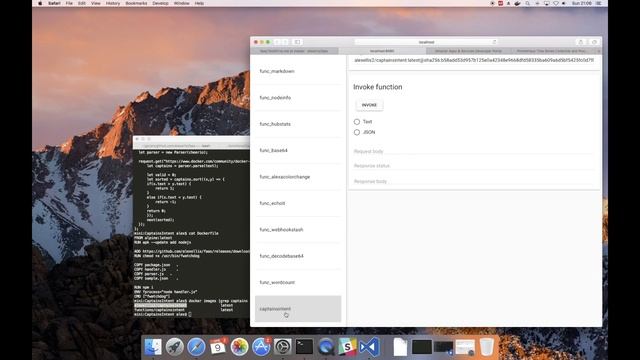Select func_decodebase64 function
The image size is (640, 360).
click(298, 256)
